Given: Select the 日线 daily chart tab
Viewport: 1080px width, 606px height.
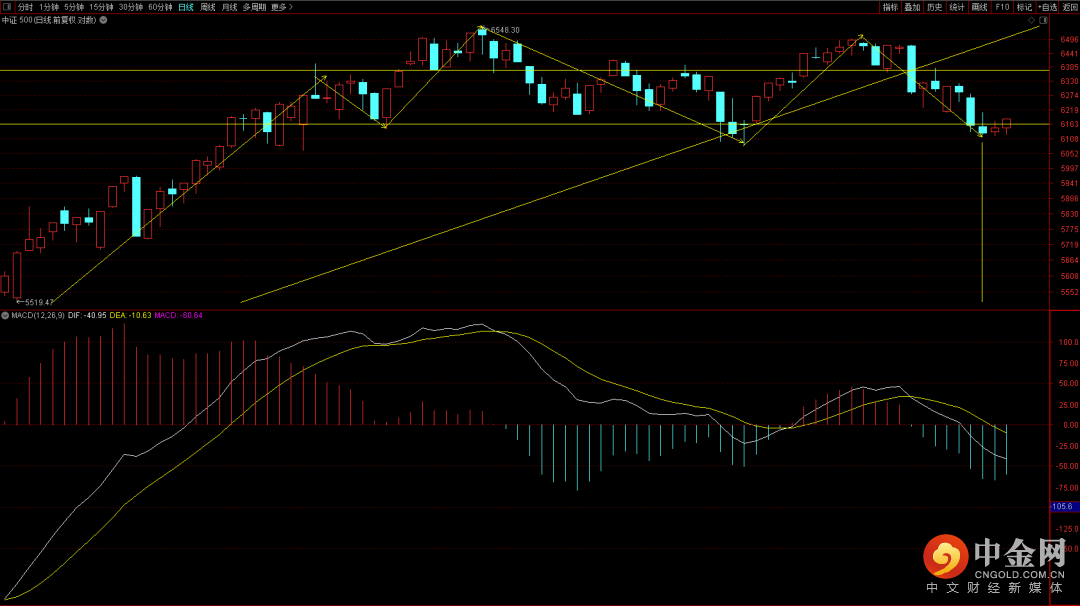Looking at the screenshot, I should pyautogui.click(x=186, y=7).
